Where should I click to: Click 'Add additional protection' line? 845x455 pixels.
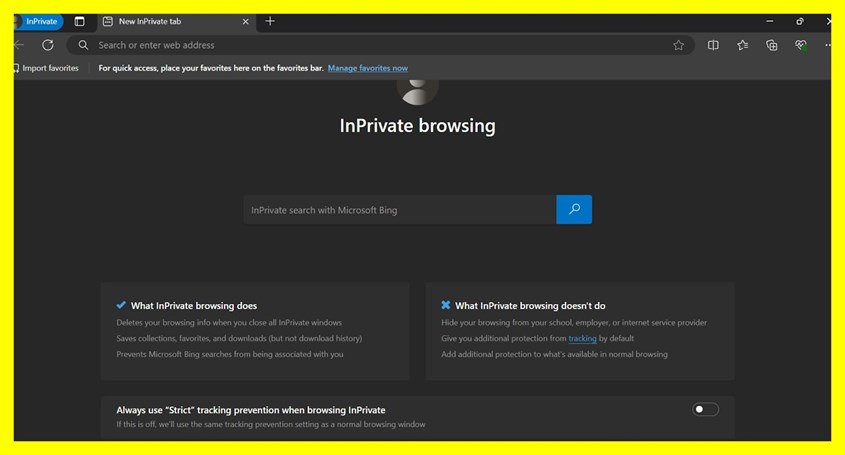click(x=554, y=354)
